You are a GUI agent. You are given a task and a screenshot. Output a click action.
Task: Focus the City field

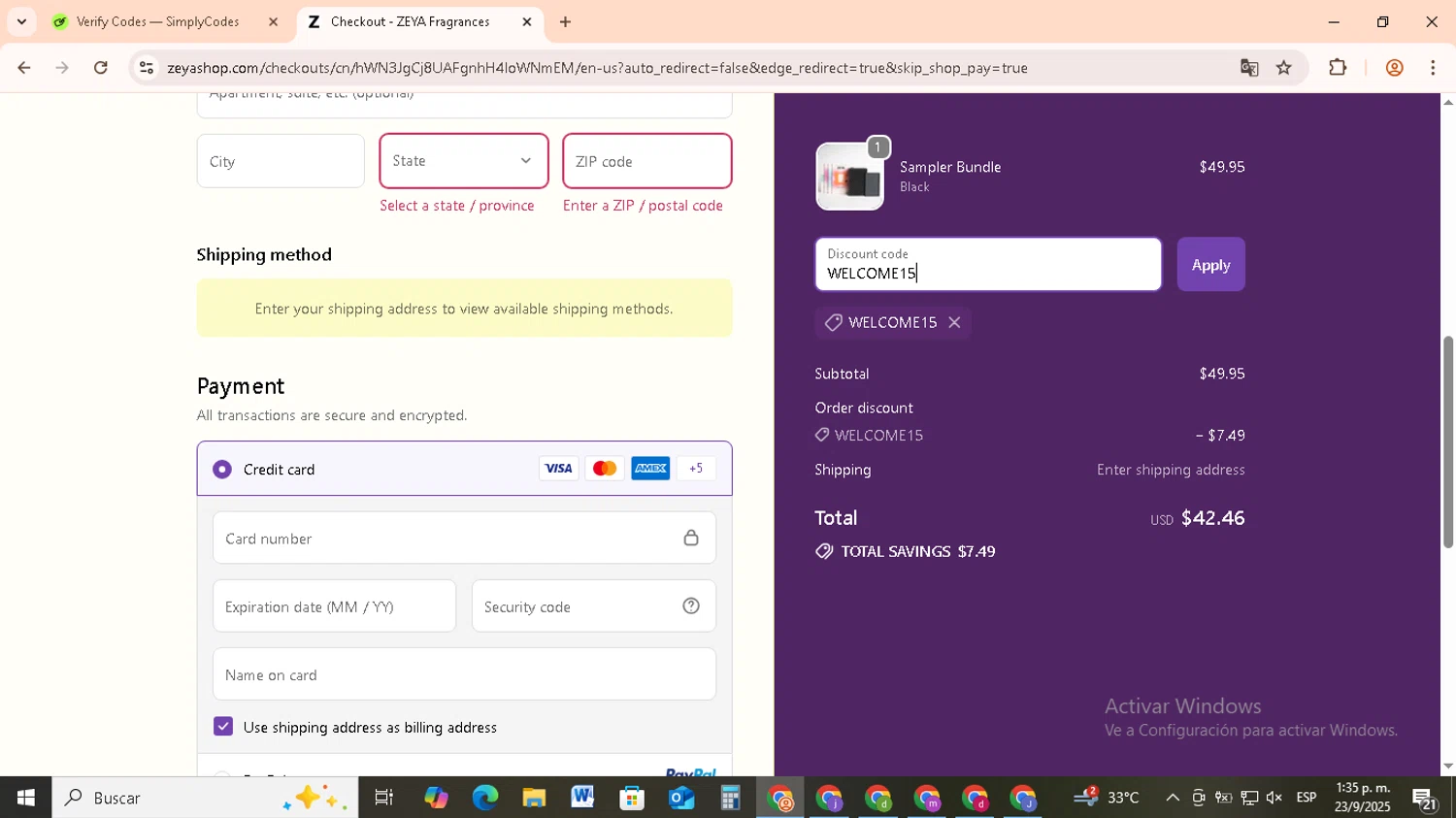pyautogui.click(x=281, y=161)
